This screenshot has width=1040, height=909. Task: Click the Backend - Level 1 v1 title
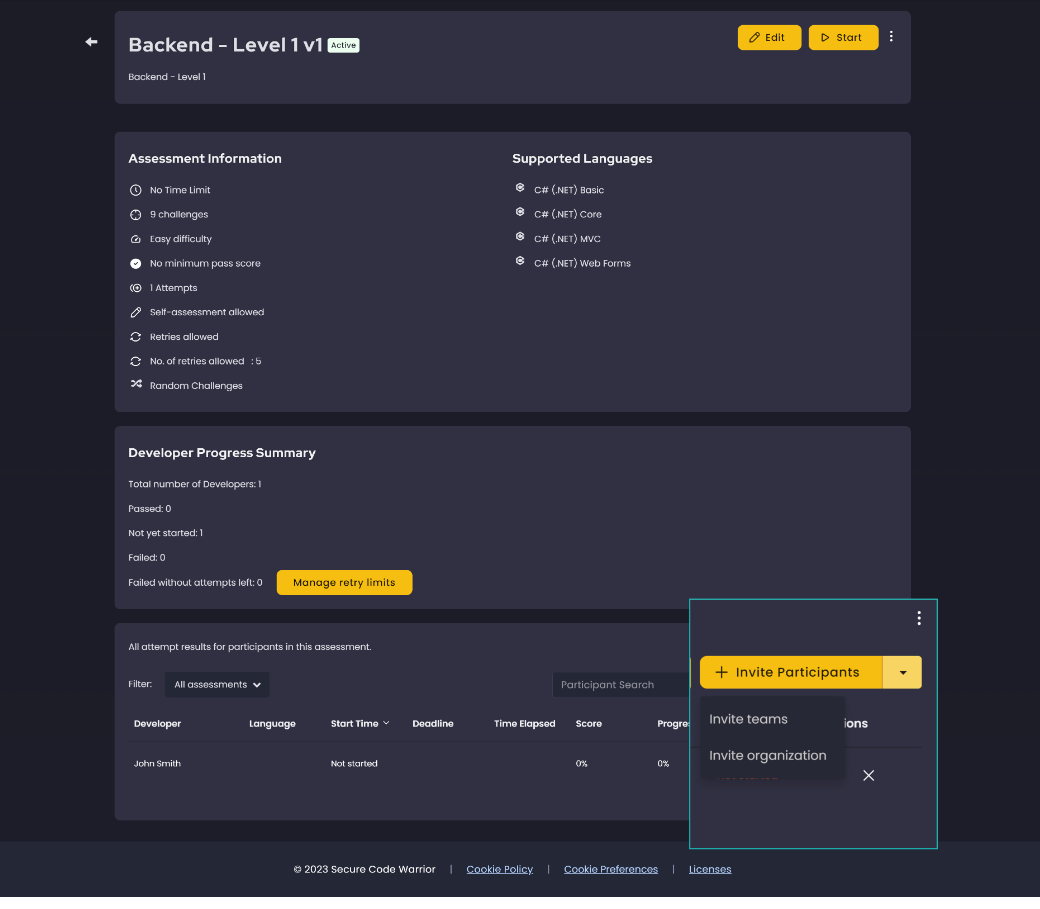tap(225, 45)
